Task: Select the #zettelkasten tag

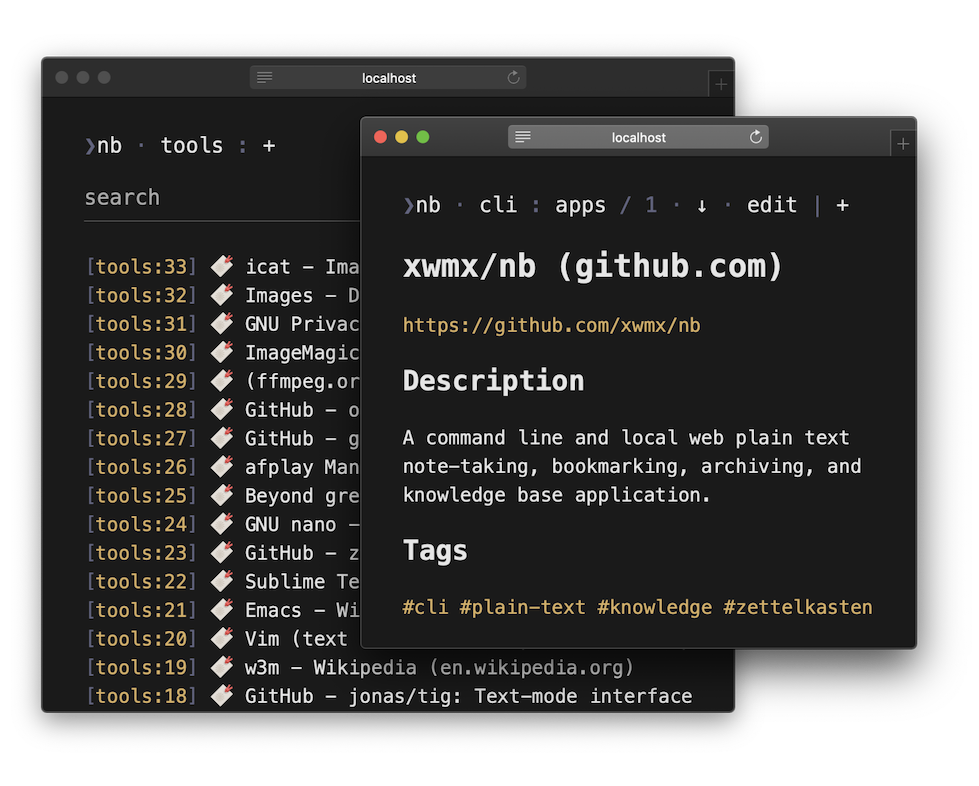Action: [x=797, y=607]
